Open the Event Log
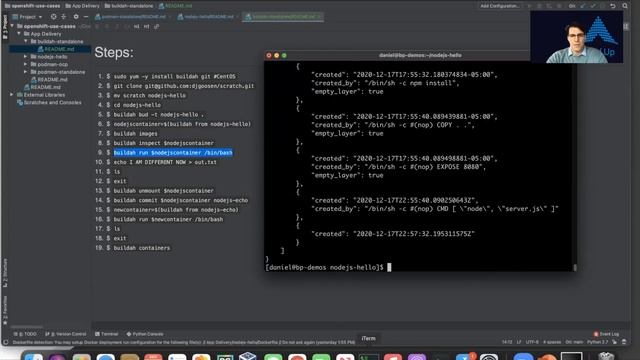Viewport: 640px width, 360px height. [x=606, y=334]
